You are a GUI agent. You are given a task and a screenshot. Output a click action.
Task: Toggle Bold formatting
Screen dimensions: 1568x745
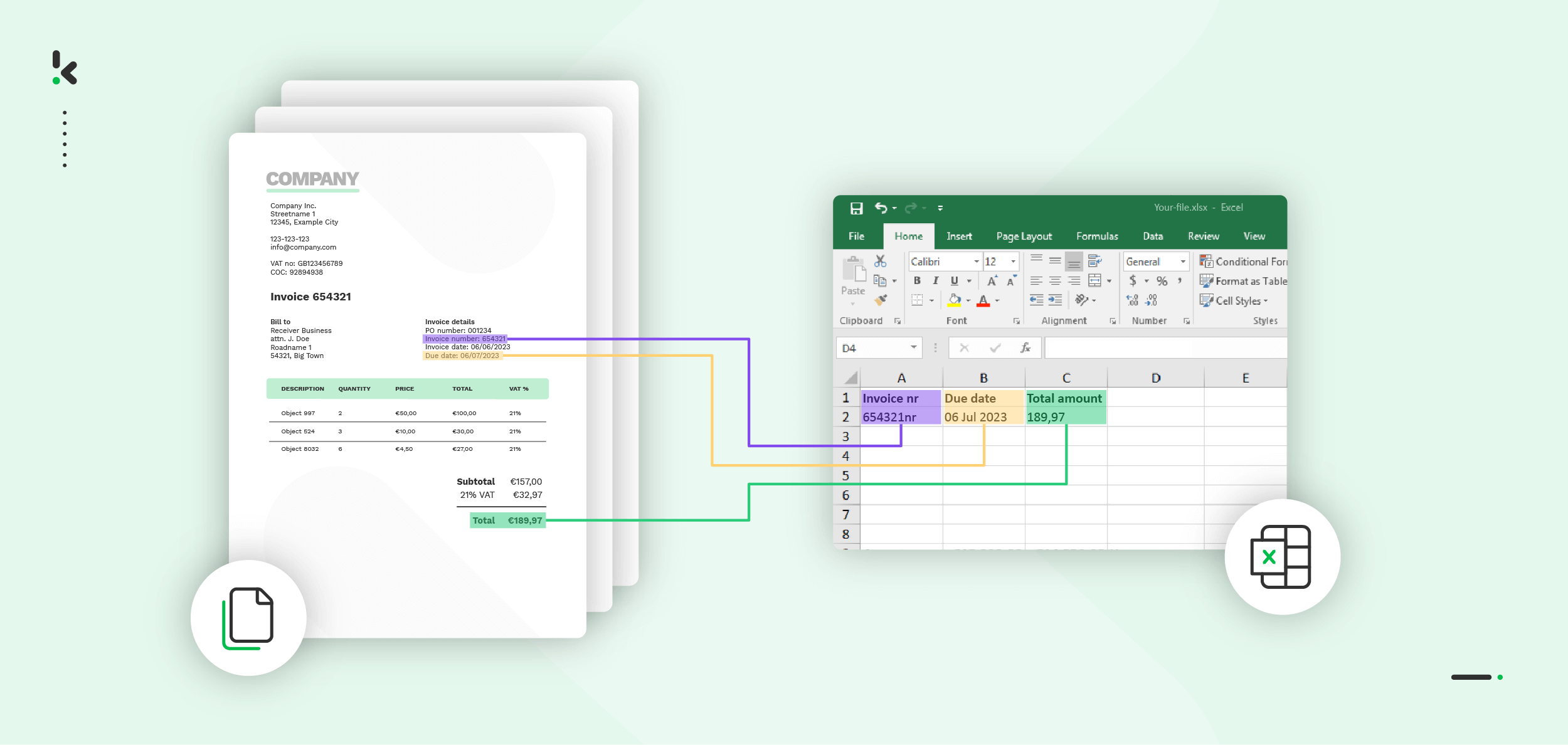pyautogui.click(x=917, y=281)
